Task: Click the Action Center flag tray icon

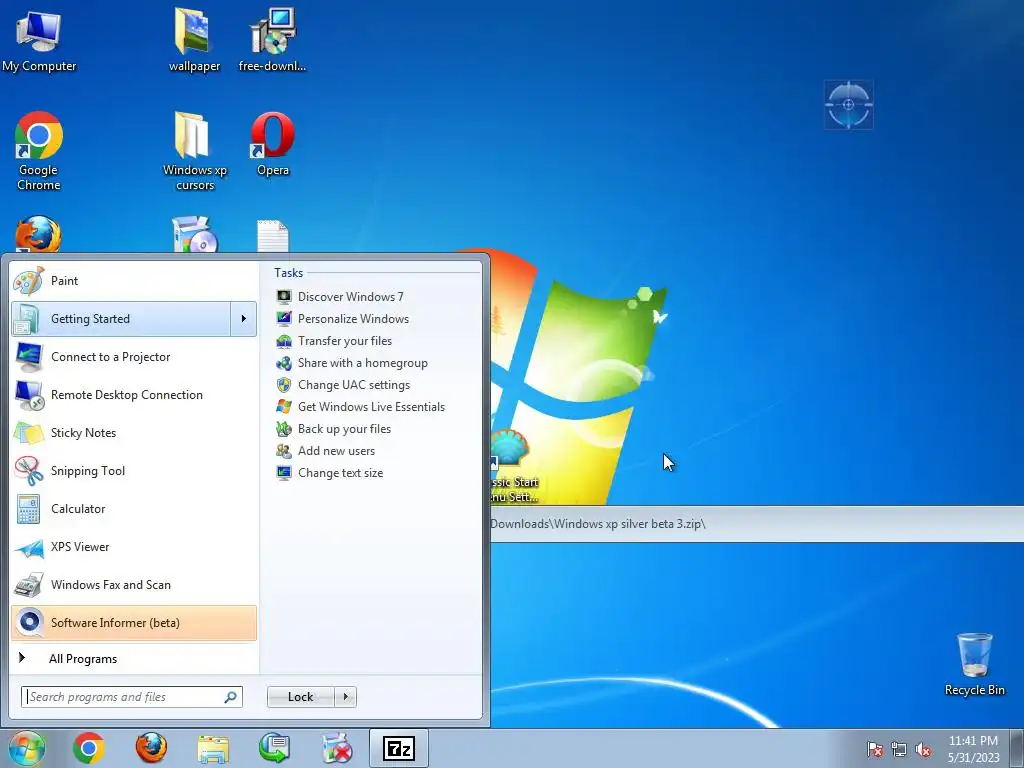Action: 874,749
